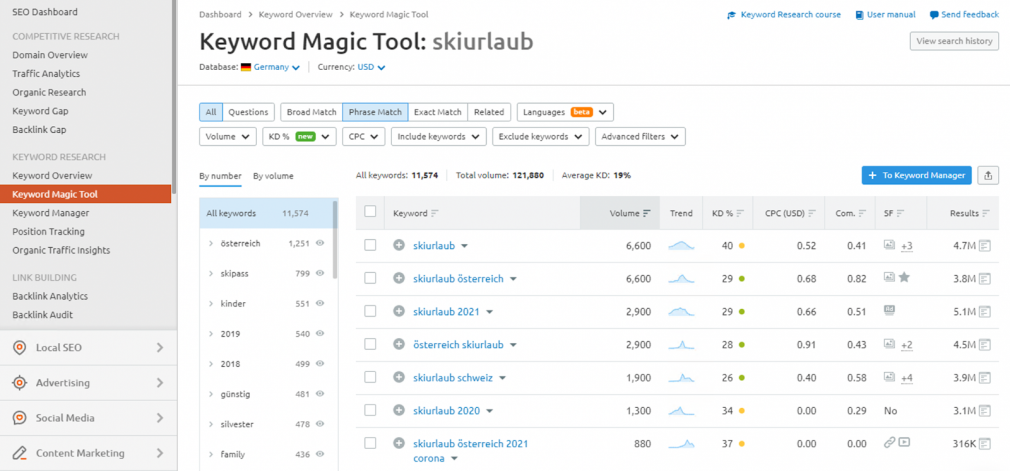1010x471 pixels.
Task: Open Advanced filters dropdown
Action: point(640,137)
